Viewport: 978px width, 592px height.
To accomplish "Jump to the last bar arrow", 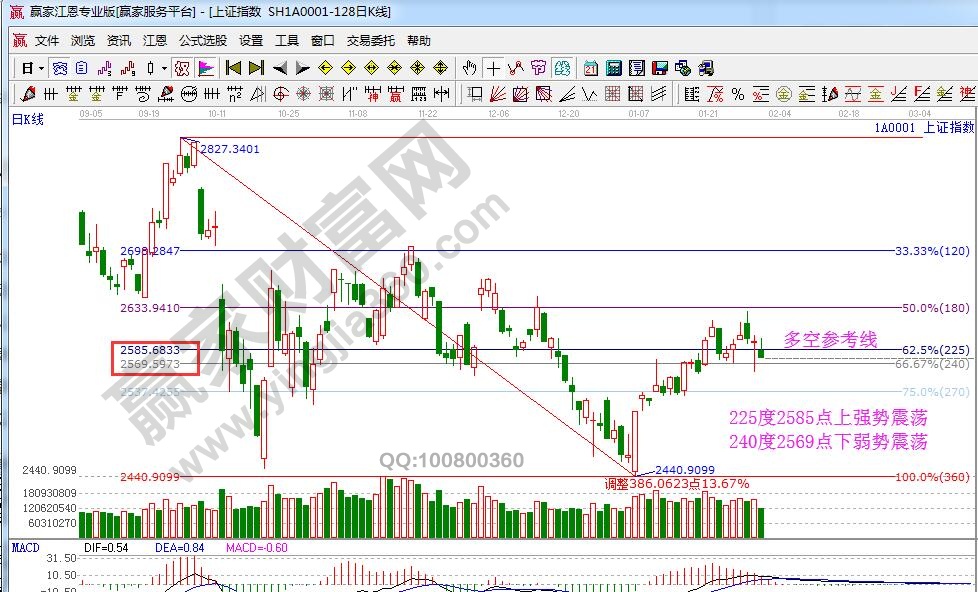I will 256,68.
